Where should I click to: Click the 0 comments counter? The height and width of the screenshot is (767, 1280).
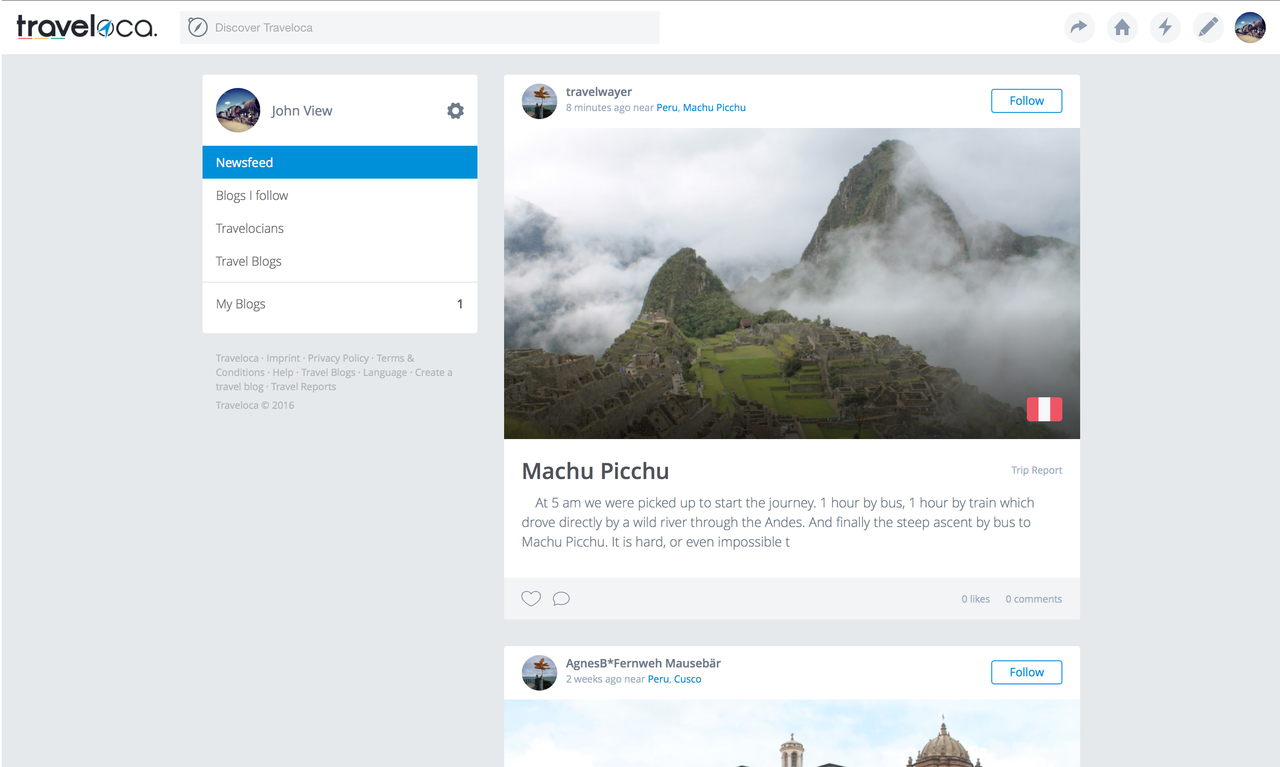1034,599
